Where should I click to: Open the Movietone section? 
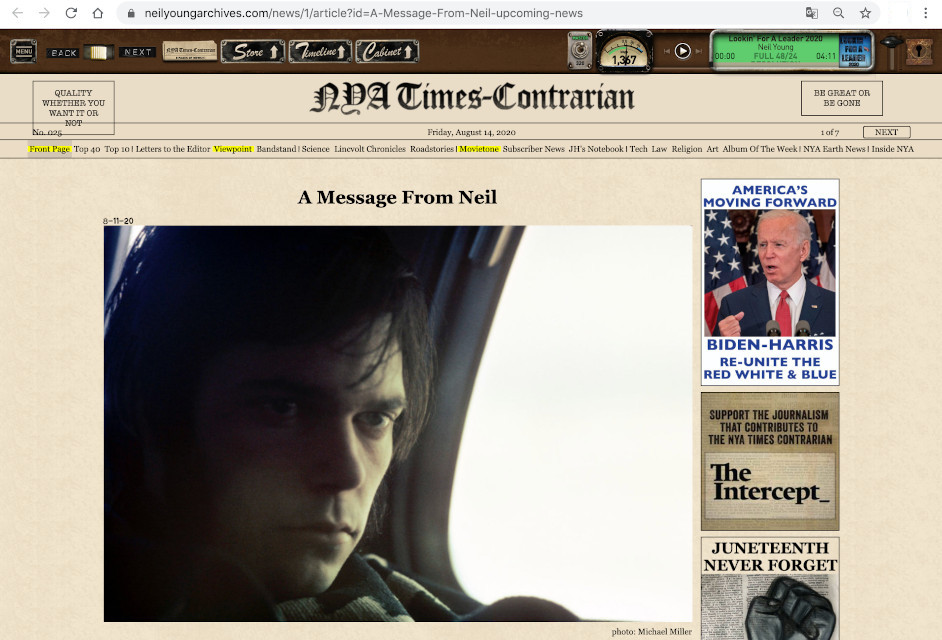[x=479, y=149]
